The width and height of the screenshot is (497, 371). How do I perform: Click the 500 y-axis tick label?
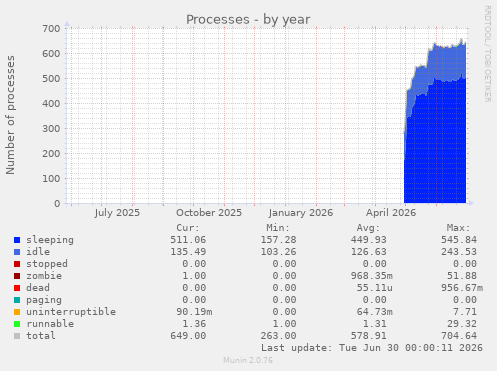click(51, 79)
